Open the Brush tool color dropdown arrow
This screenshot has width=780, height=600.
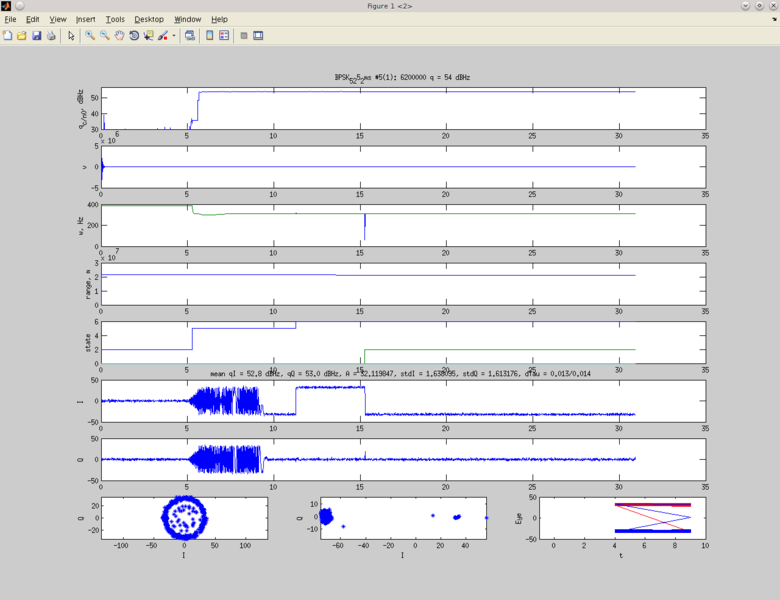(x=174, y=36)
